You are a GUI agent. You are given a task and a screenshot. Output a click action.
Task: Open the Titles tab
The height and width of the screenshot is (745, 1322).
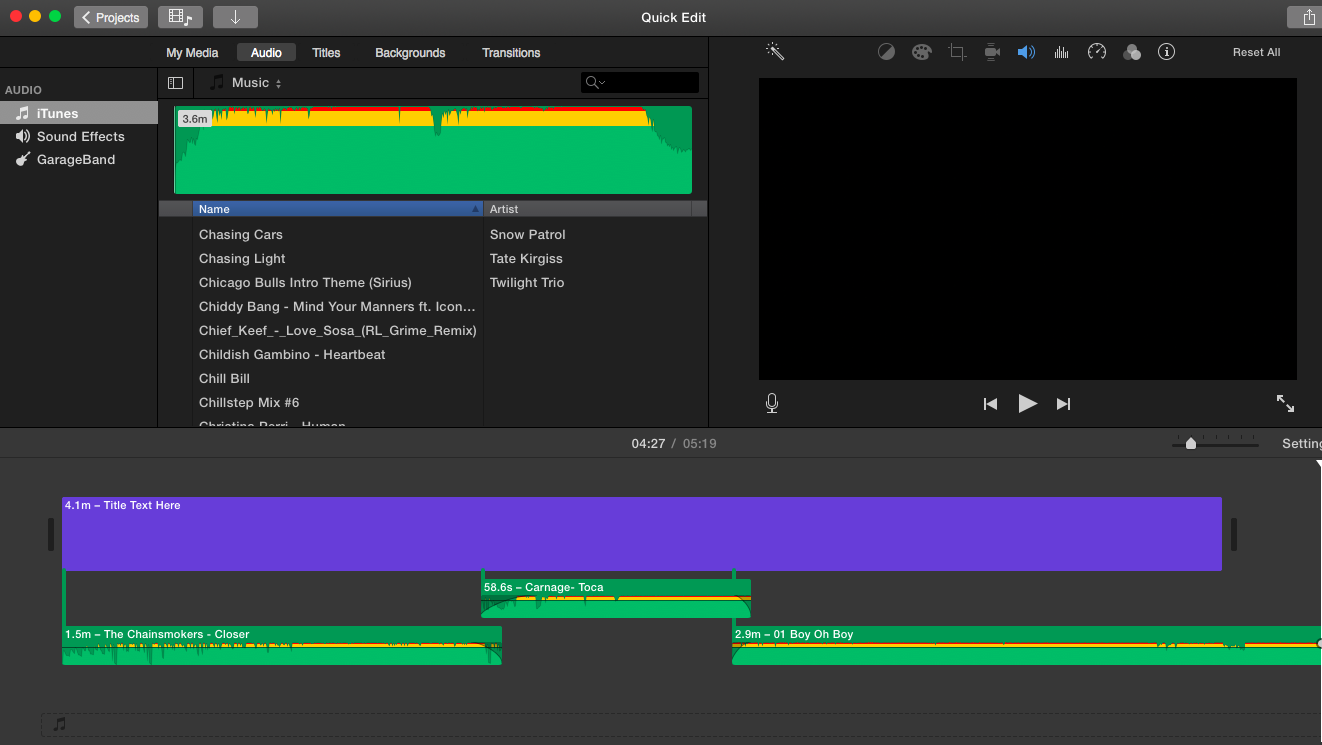(x=326, y=53)
